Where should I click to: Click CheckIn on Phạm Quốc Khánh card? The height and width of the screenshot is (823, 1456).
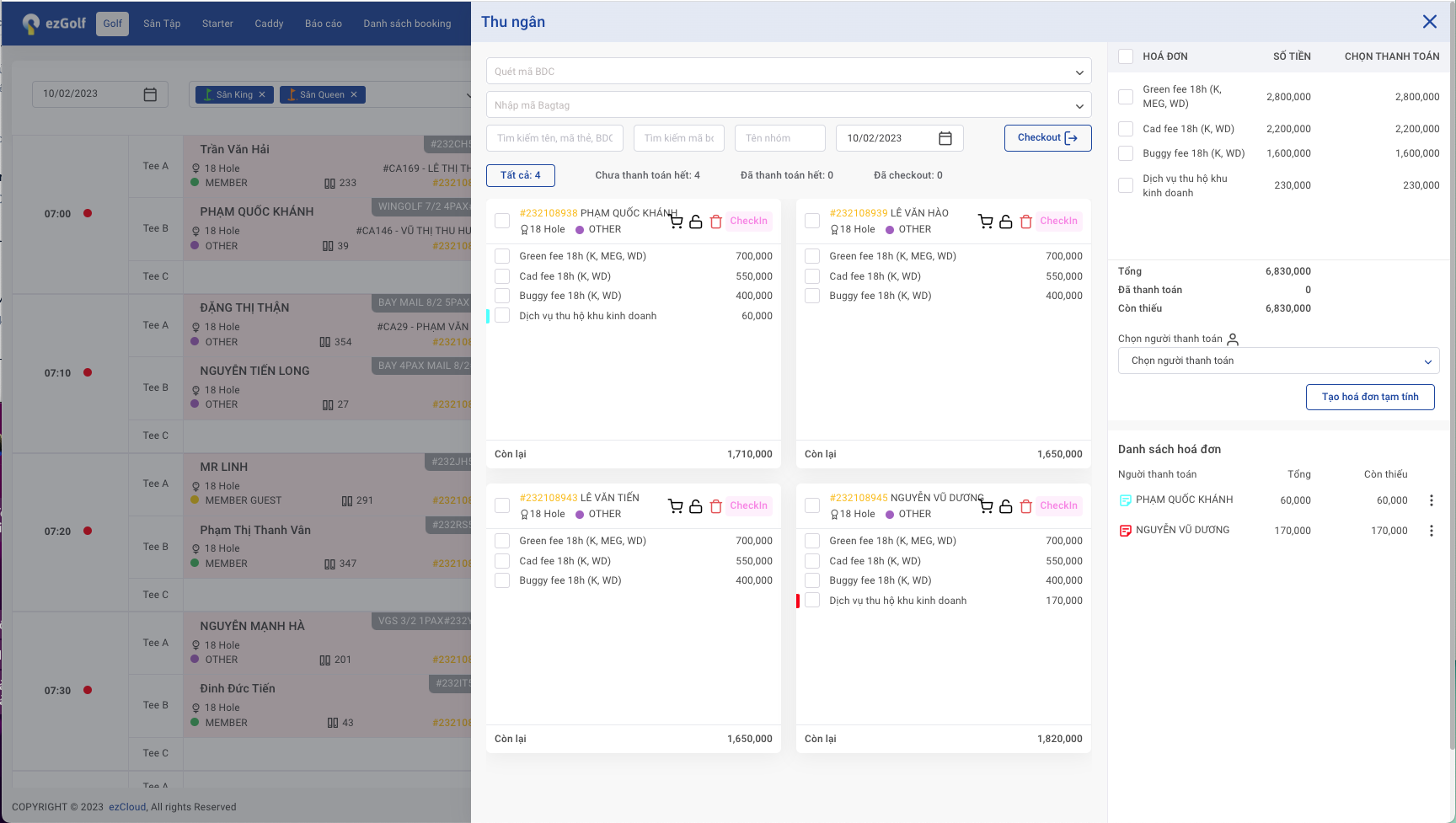click(749, 221)
